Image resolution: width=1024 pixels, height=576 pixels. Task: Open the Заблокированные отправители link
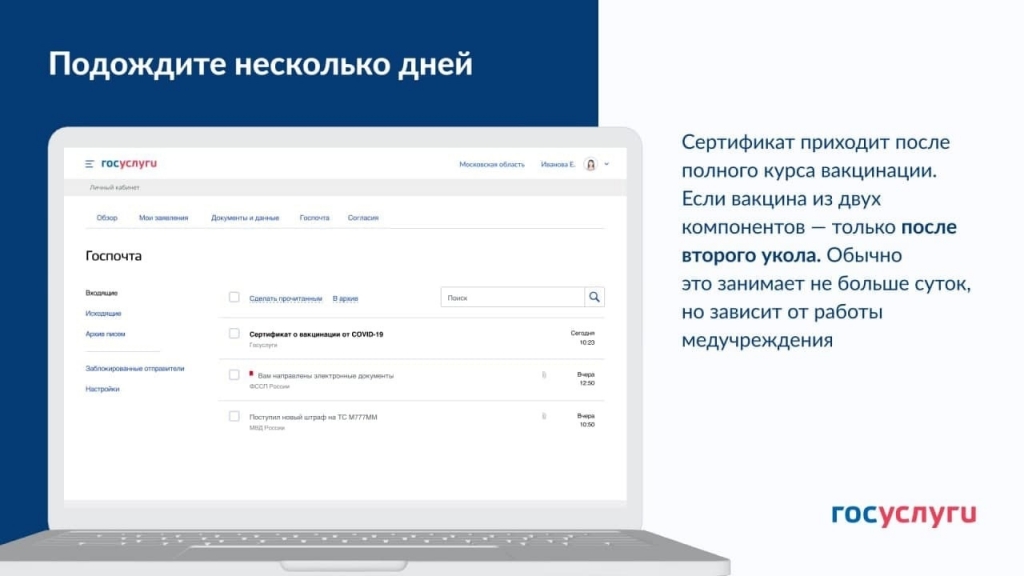tap(135, 368)
